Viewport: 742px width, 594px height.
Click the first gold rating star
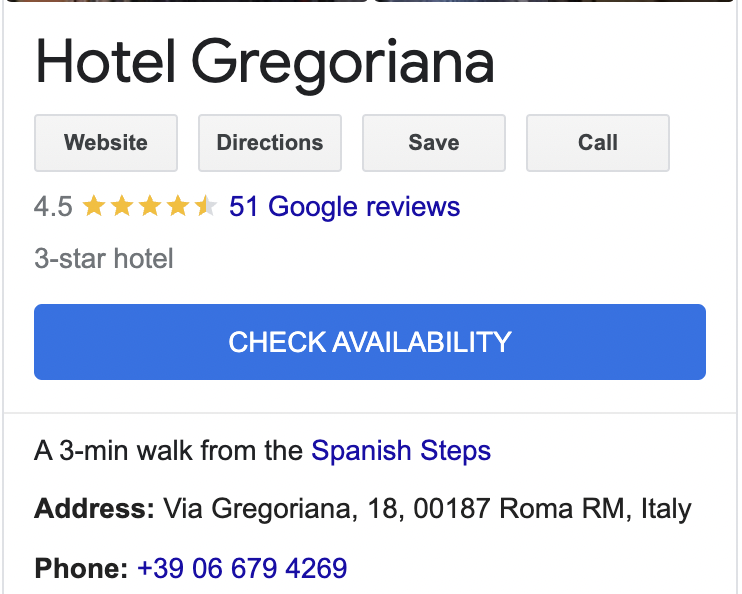[94, 207]
